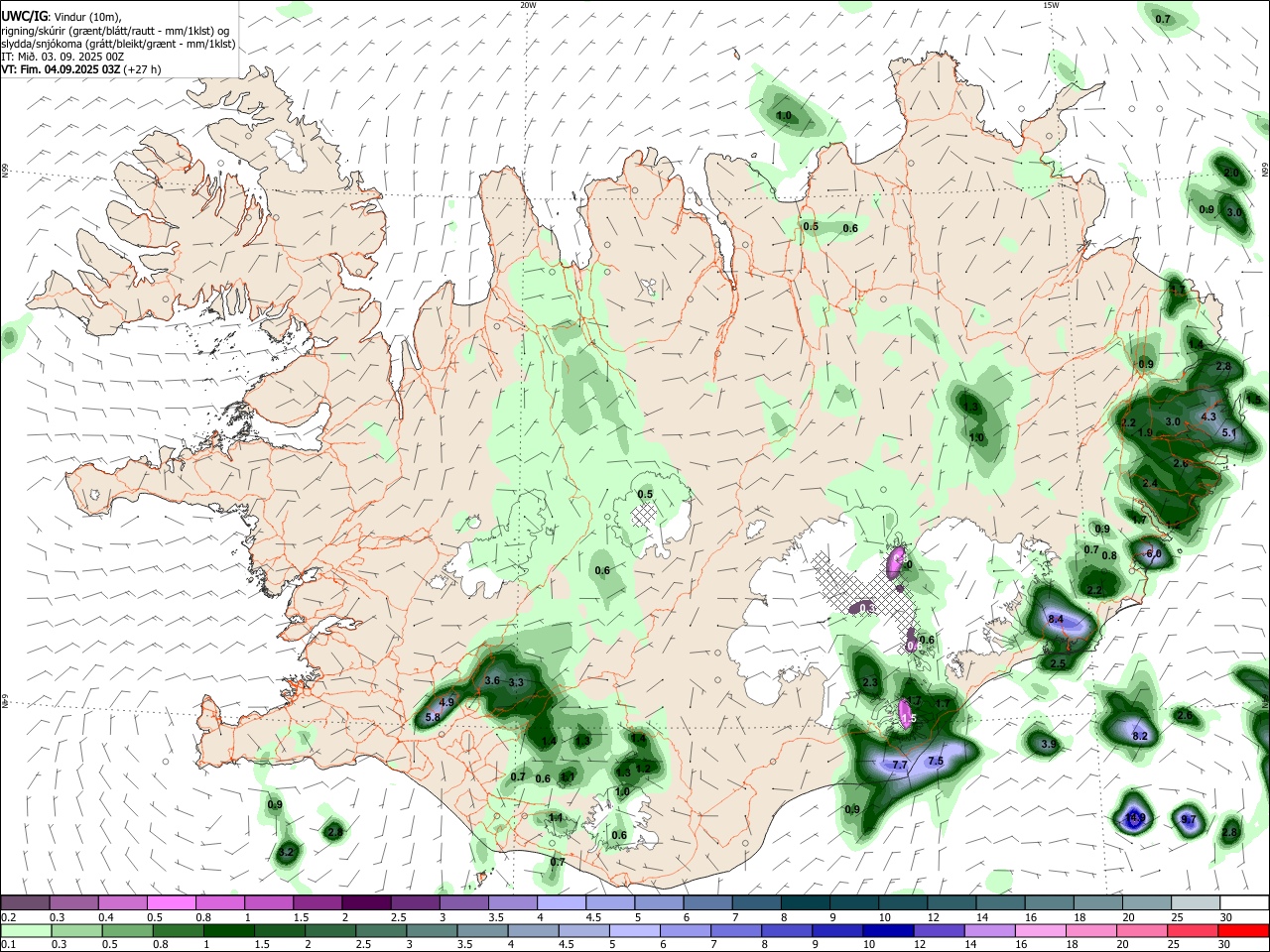
Task: Click the '5.1' value in the east
Action: [x=1228, y=432]
